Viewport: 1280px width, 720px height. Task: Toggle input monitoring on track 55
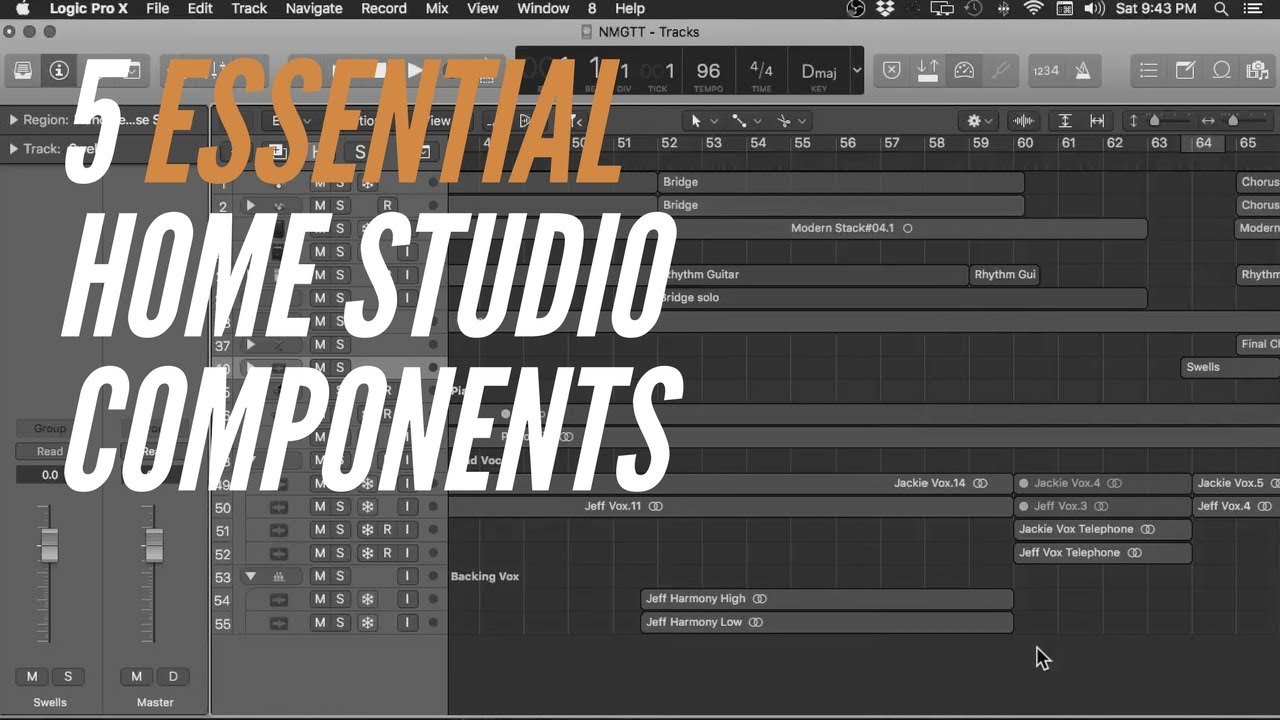[x=407, y=623]
